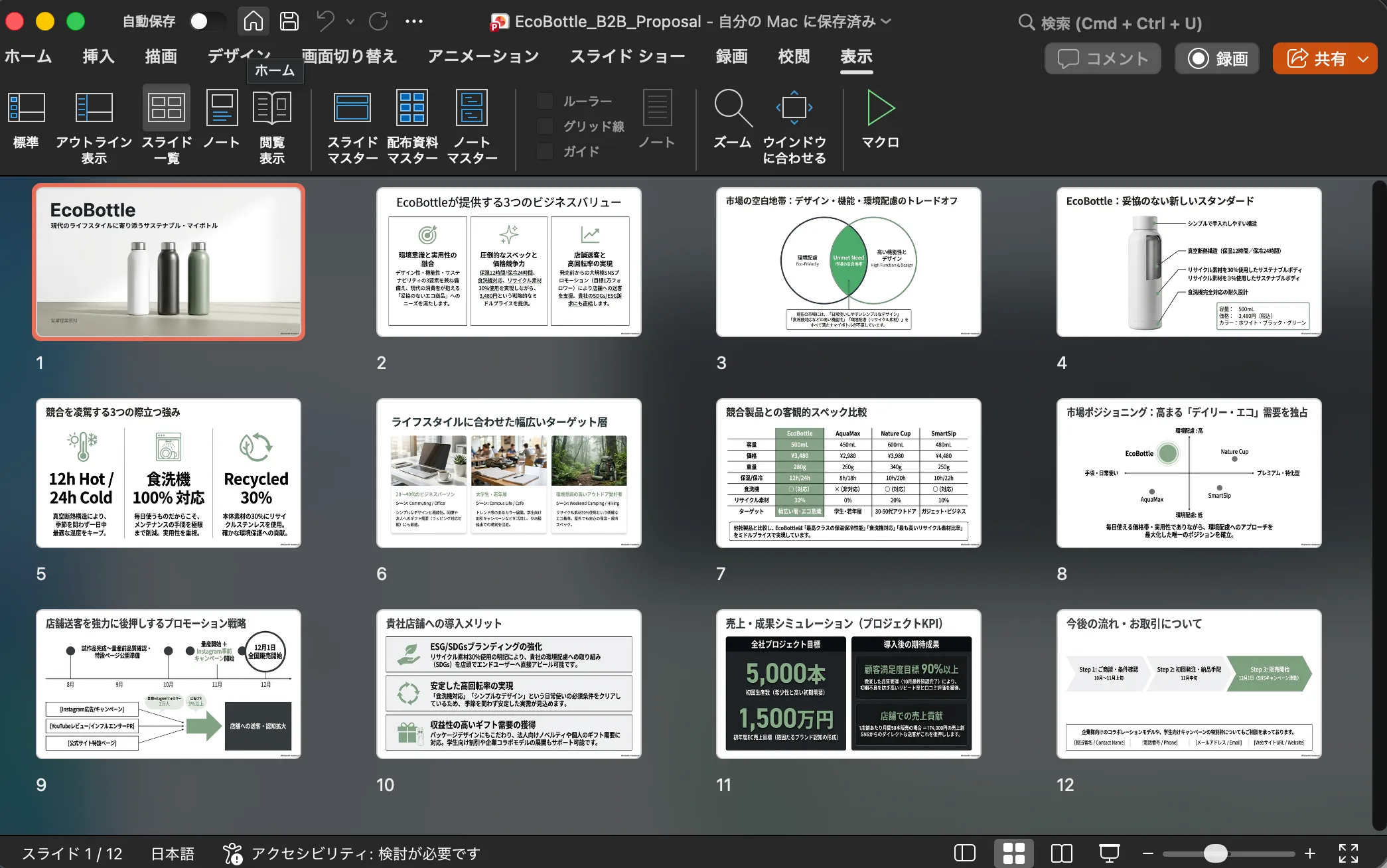Open the Comments (コメント) button
This screenshot has height=868, width=1387.
click(x=1103, y=58)
